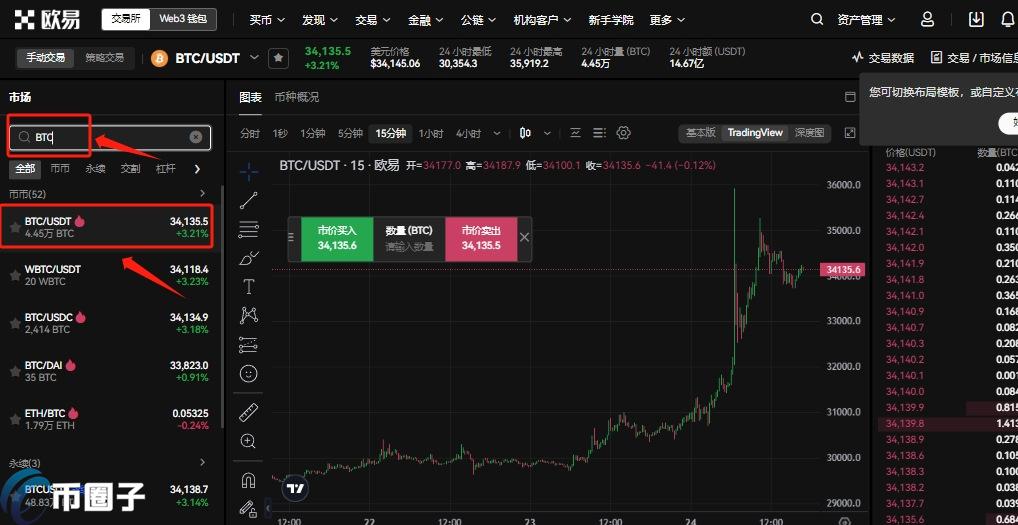Select the WBTC/USDT market row
This screenshot has height=525, width=1018.
point(109,275)
